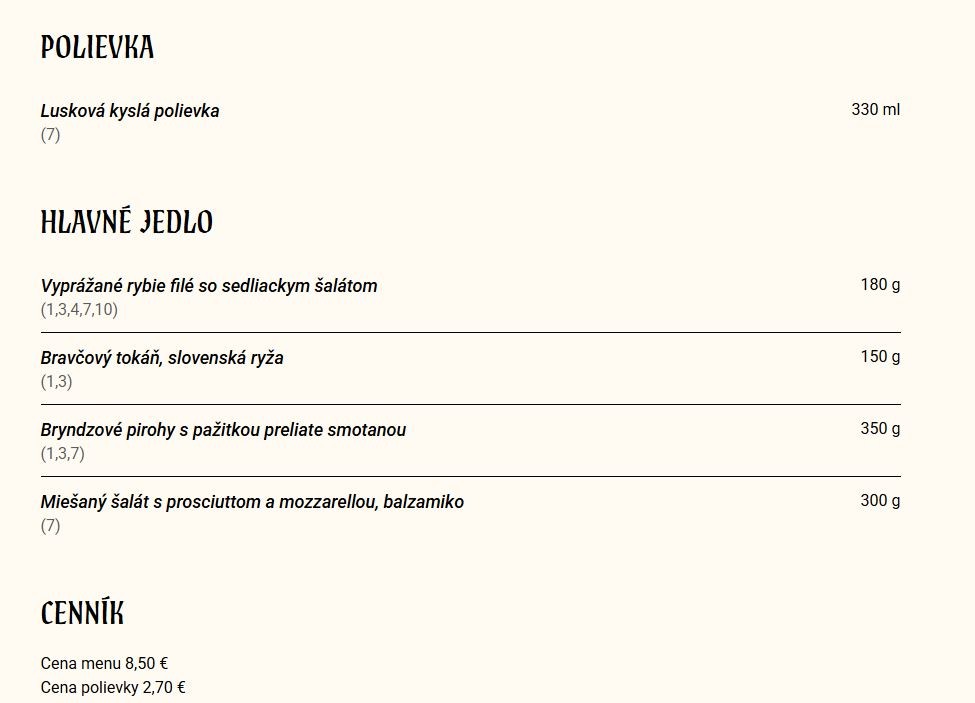Click the 300 g salad weight
This screenshot has height=703, width=975.
tap(880, 501)
